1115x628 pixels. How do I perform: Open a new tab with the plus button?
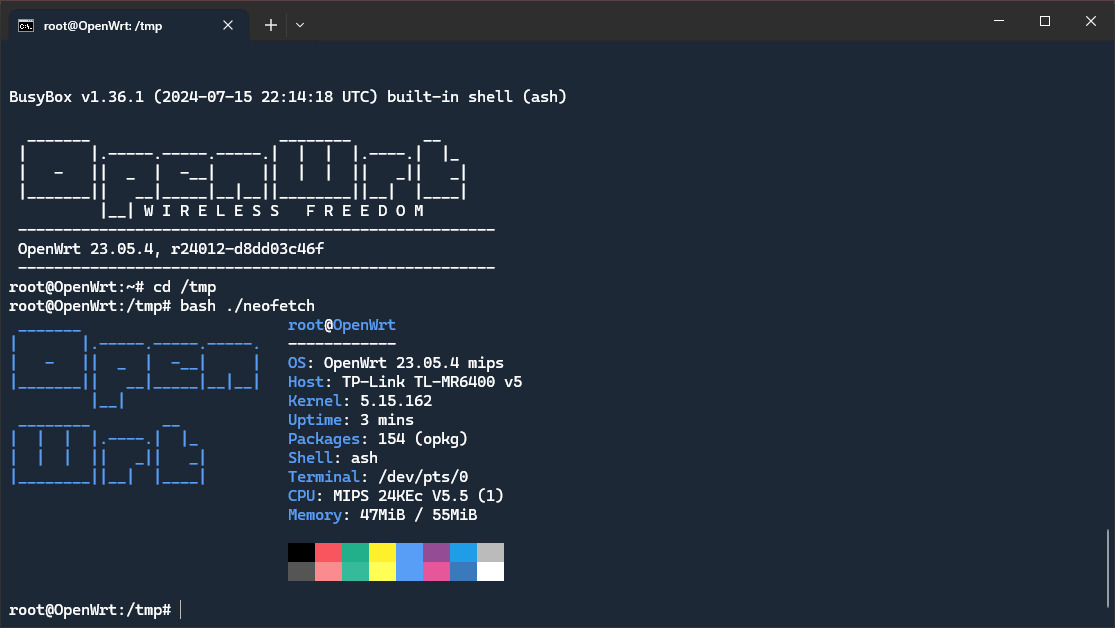click(x=270, y=25)
